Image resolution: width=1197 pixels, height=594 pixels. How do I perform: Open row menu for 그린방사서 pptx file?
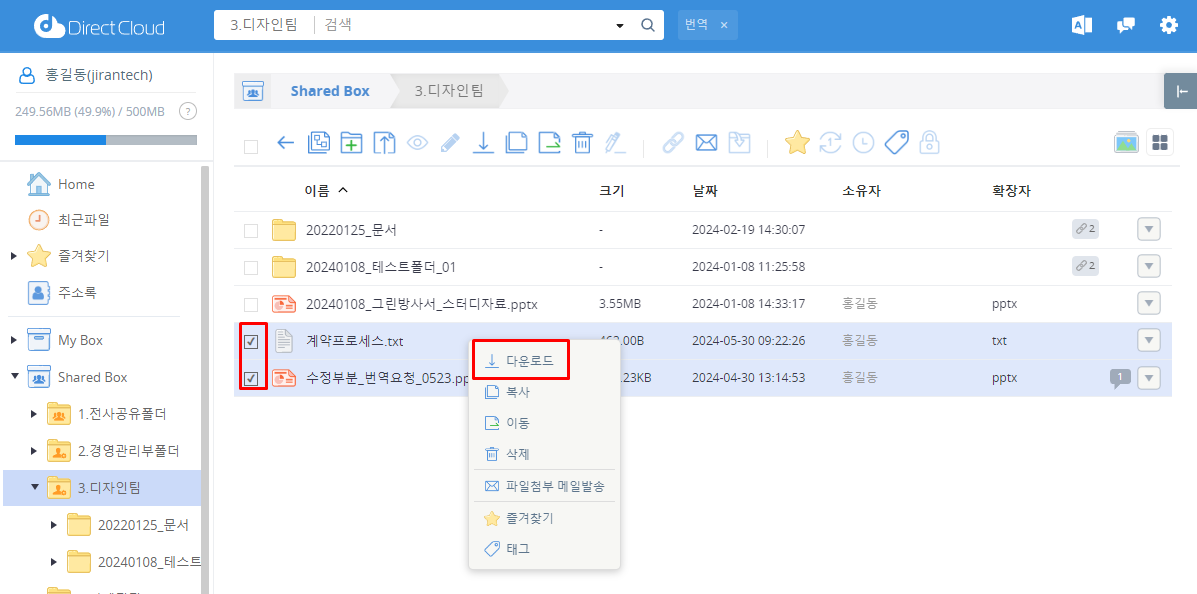(1149, 303)
